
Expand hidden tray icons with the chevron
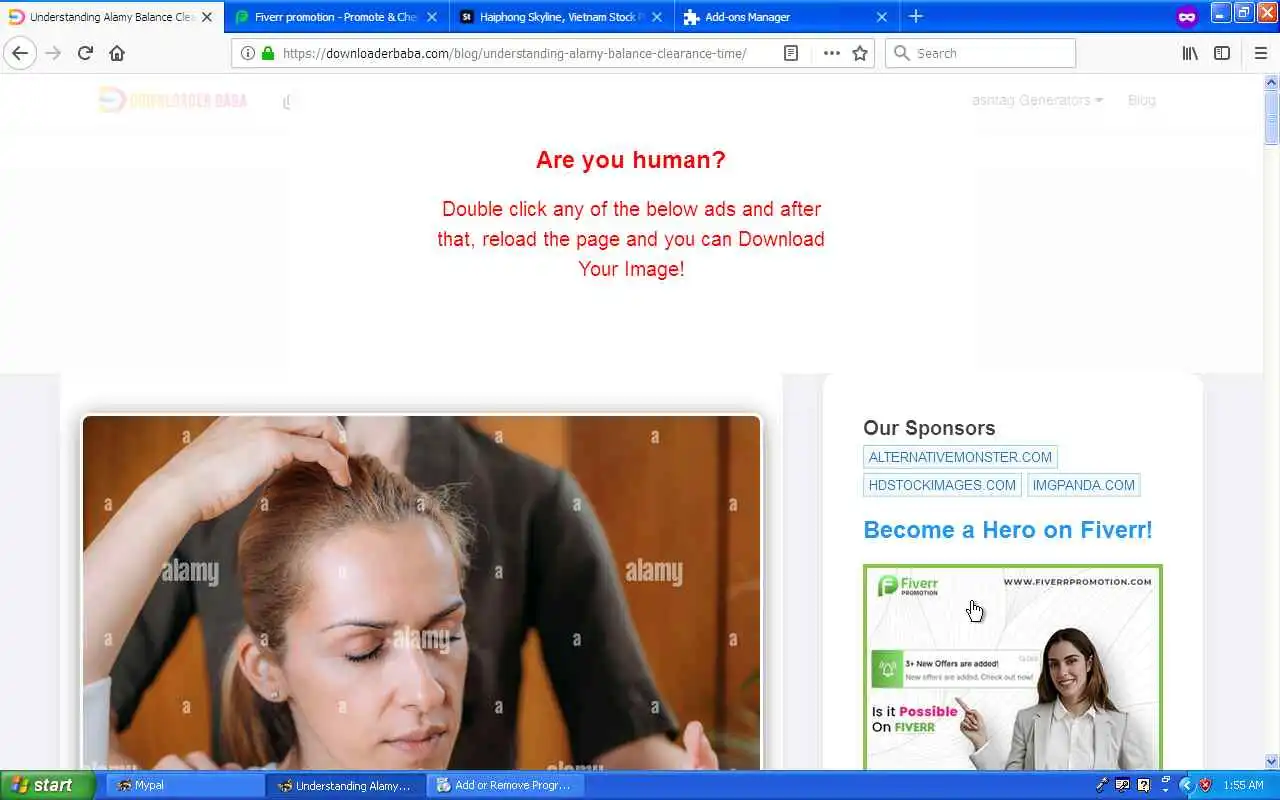tap(1186, 785)
